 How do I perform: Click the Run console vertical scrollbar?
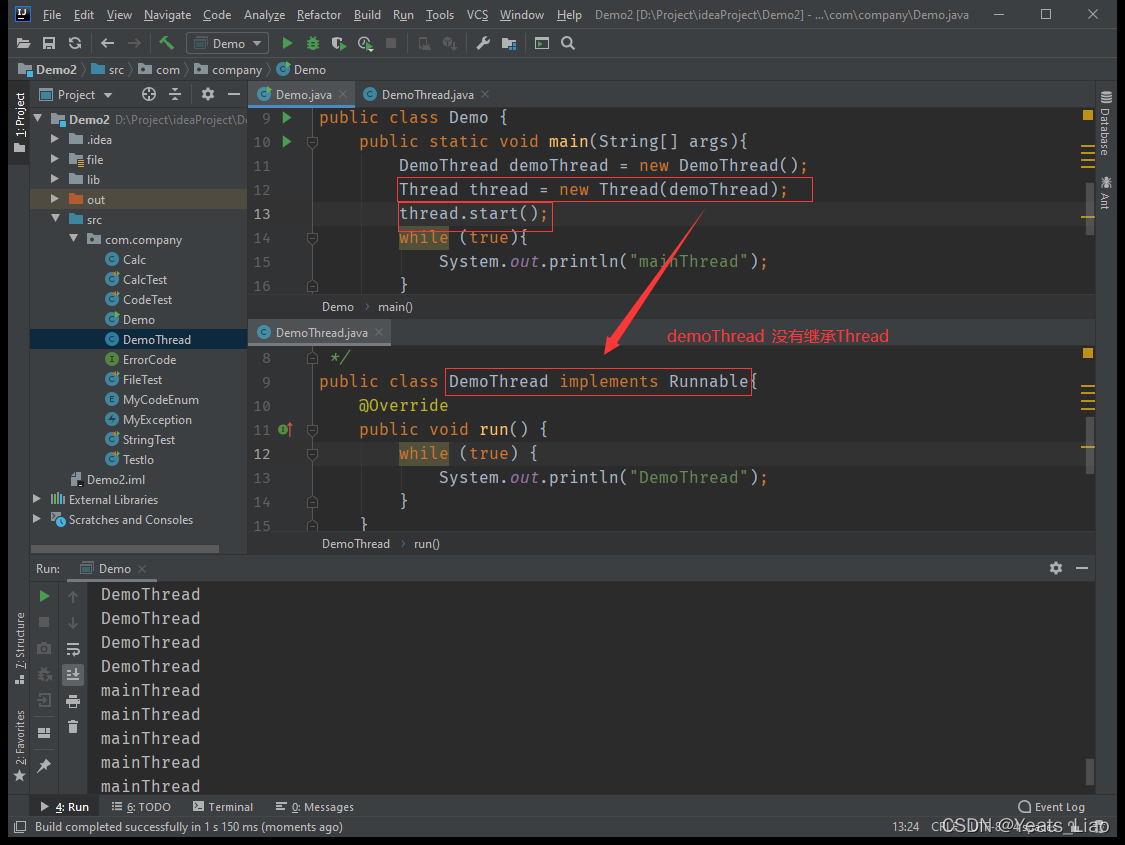click(x=1090, y=771)
